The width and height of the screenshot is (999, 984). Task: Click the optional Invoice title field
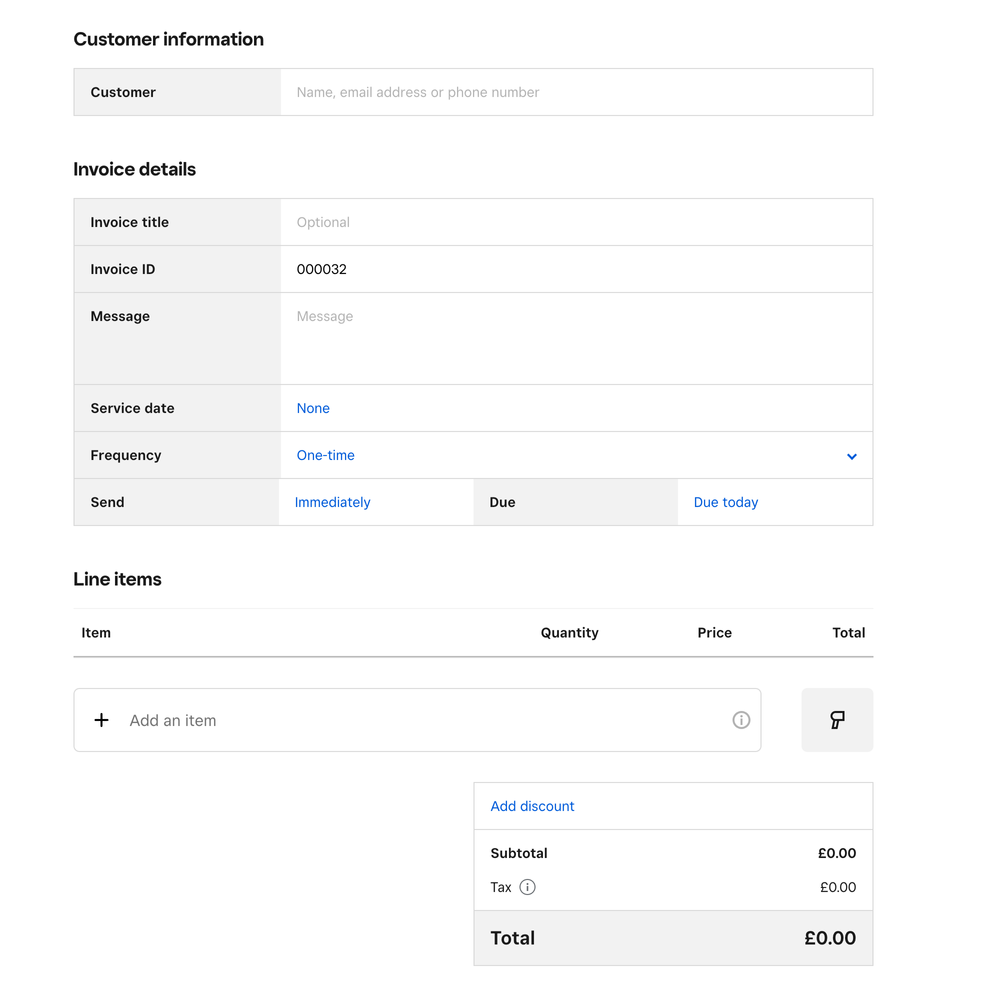tap(575, 222)
